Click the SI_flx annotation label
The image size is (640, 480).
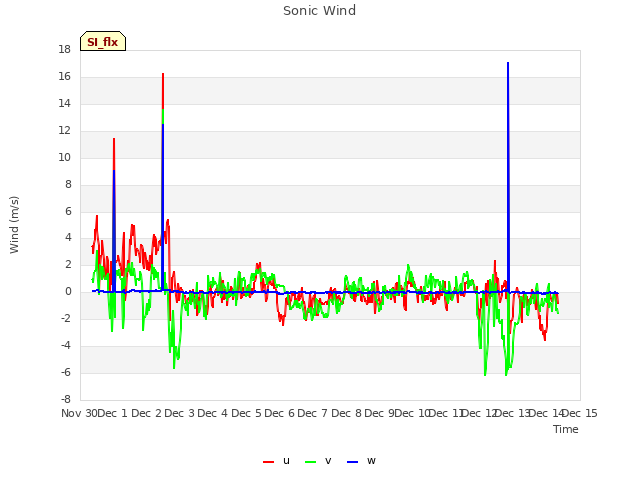[x=103, y=42]
